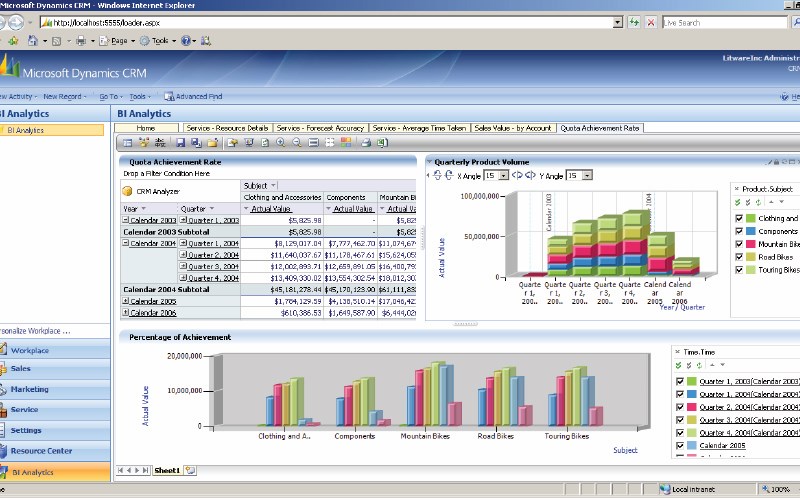Viewport: 800px width, 500px height.
Task: Click the fit-width layout icon beside Zoom Out
Action: (314, 143)
